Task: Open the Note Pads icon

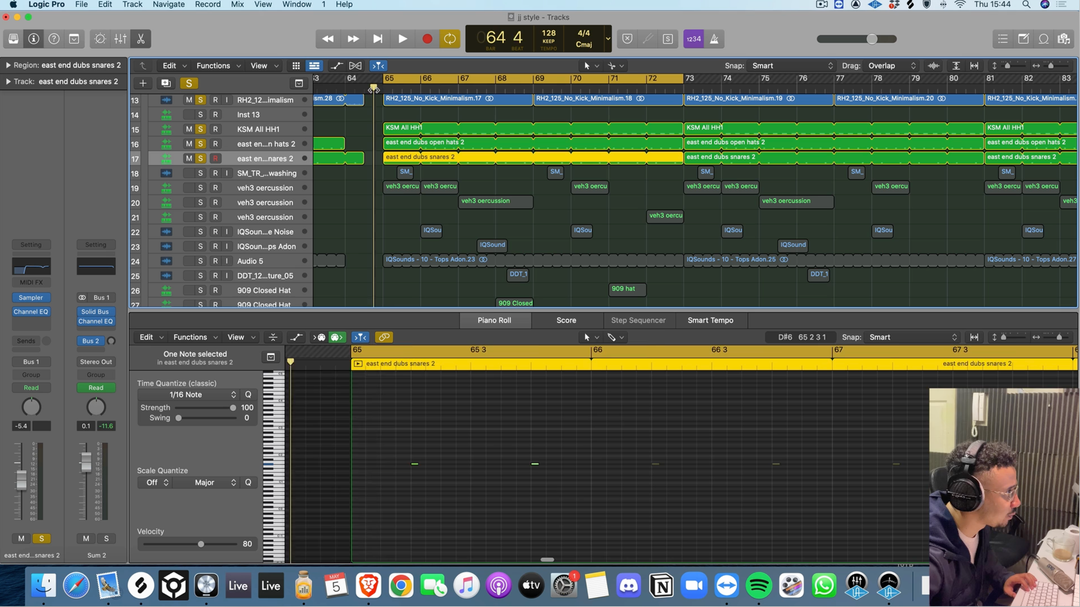Action: [x=1023, y=39]
